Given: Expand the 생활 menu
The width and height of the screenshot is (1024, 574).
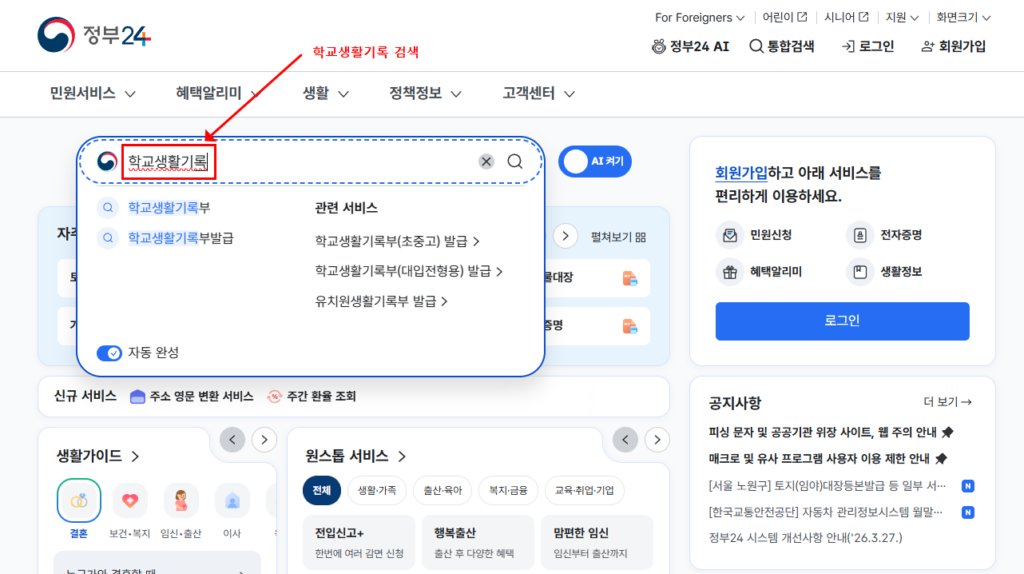Looking at the screenshot, I should tap(325, 93).
